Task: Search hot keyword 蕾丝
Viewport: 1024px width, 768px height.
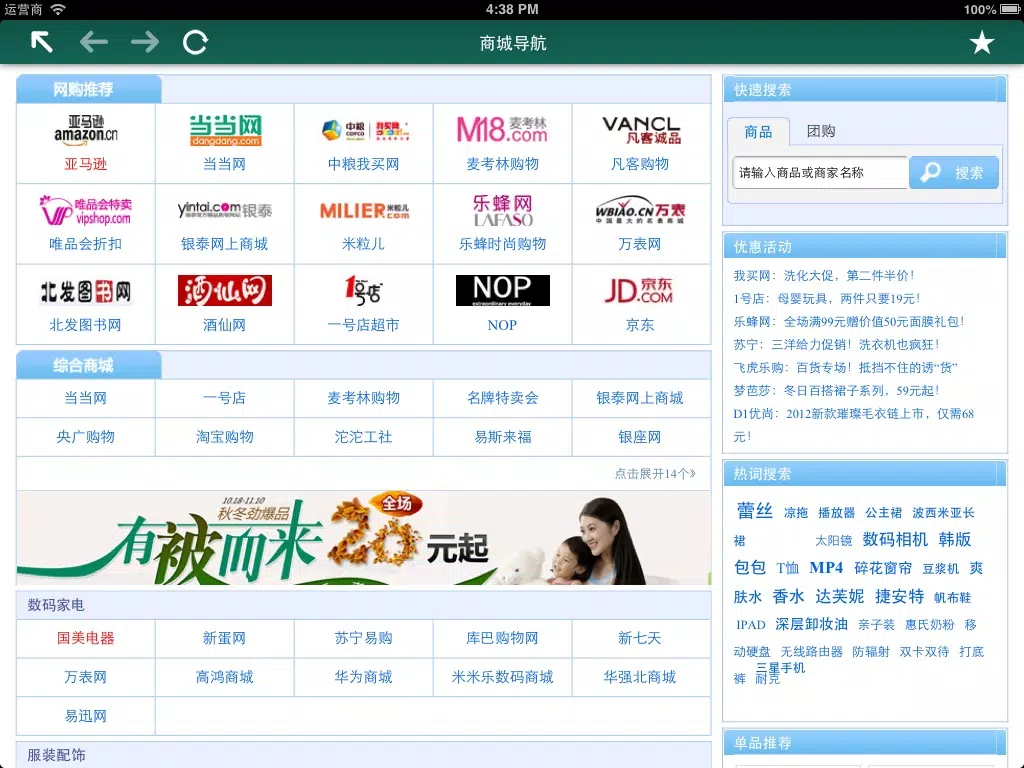Action: click(754, 511)
